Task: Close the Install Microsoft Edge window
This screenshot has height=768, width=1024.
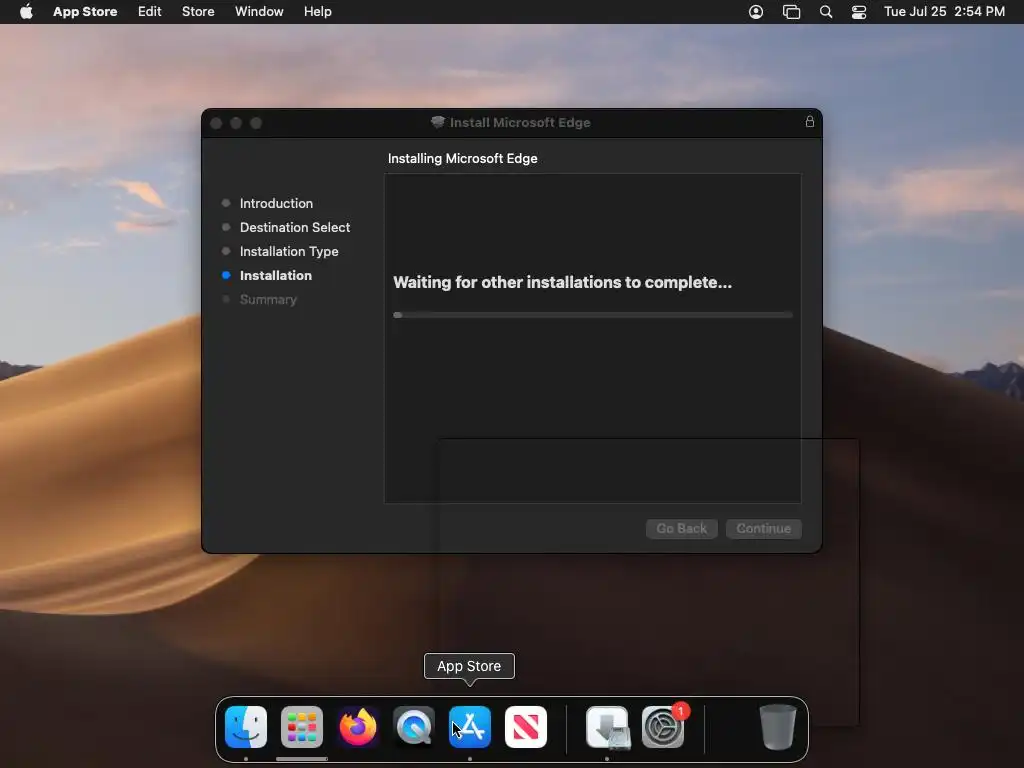Action: [216, 123]
